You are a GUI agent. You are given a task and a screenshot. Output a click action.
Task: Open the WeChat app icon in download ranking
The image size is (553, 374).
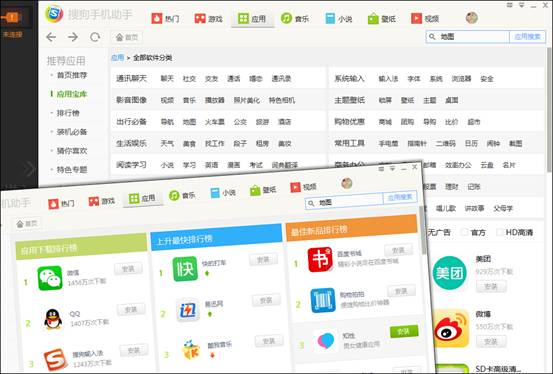pyautogui.click(x=50, y=278)
